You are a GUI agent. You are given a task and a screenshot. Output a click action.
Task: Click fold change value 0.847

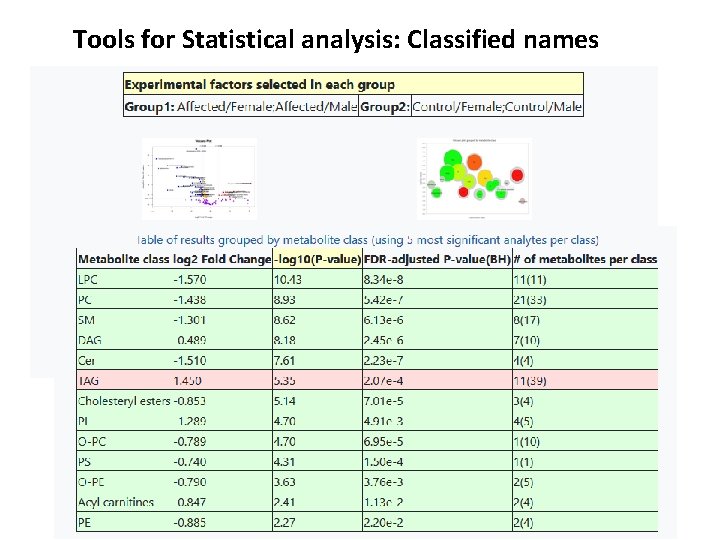click(192, 502)
